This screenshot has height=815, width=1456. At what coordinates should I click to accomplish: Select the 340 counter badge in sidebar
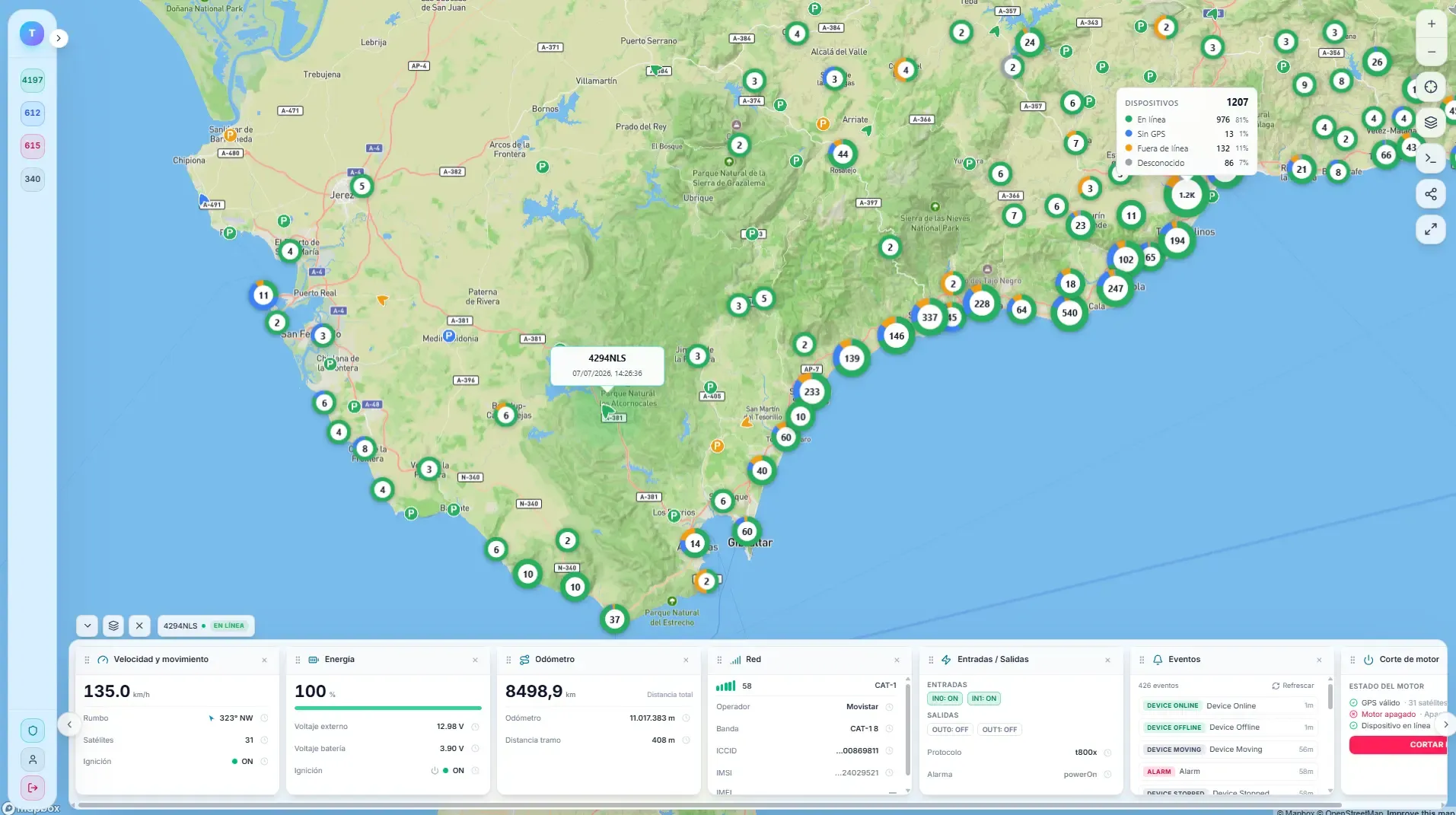click(x=32, y=179)
